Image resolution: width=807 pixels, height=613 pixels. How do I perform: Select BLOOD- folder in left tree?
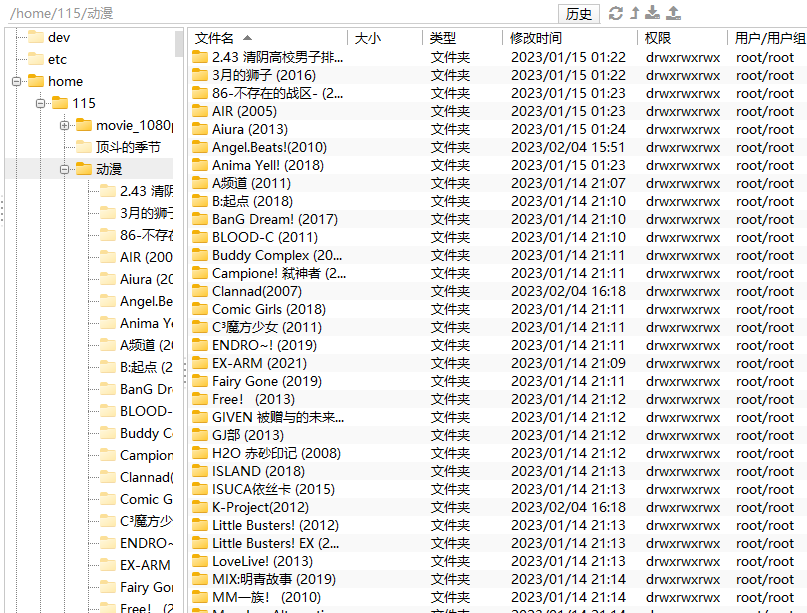pos(146,411)
